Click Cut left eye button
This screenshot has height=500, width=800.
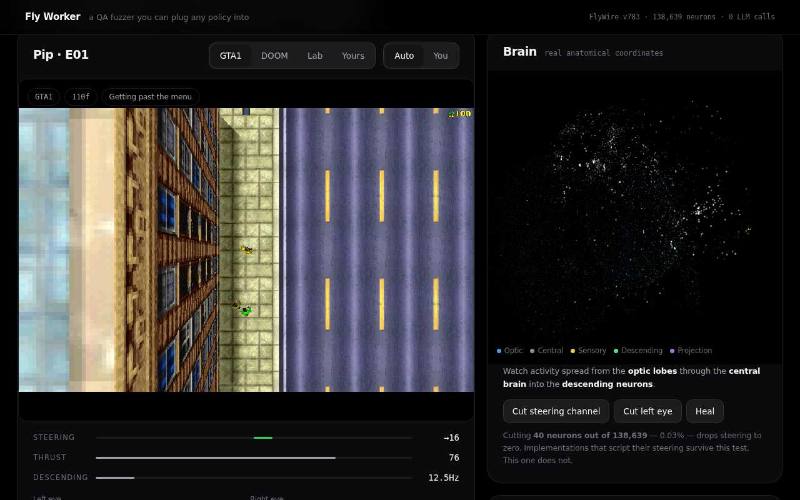[647, 411]
